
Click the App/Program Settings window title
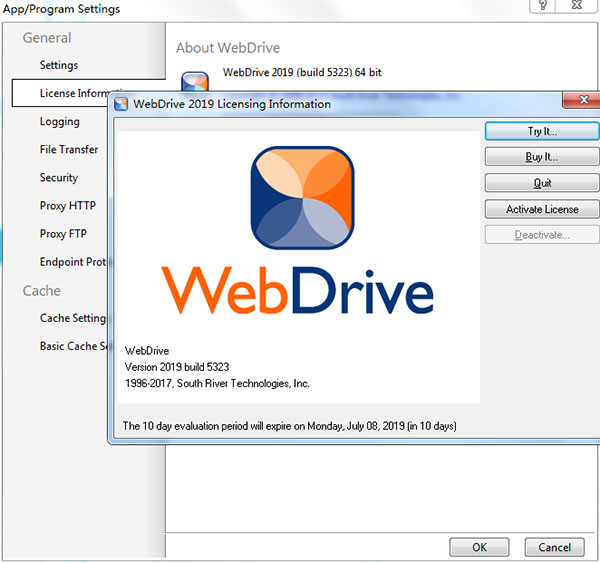tap(61, 8)
